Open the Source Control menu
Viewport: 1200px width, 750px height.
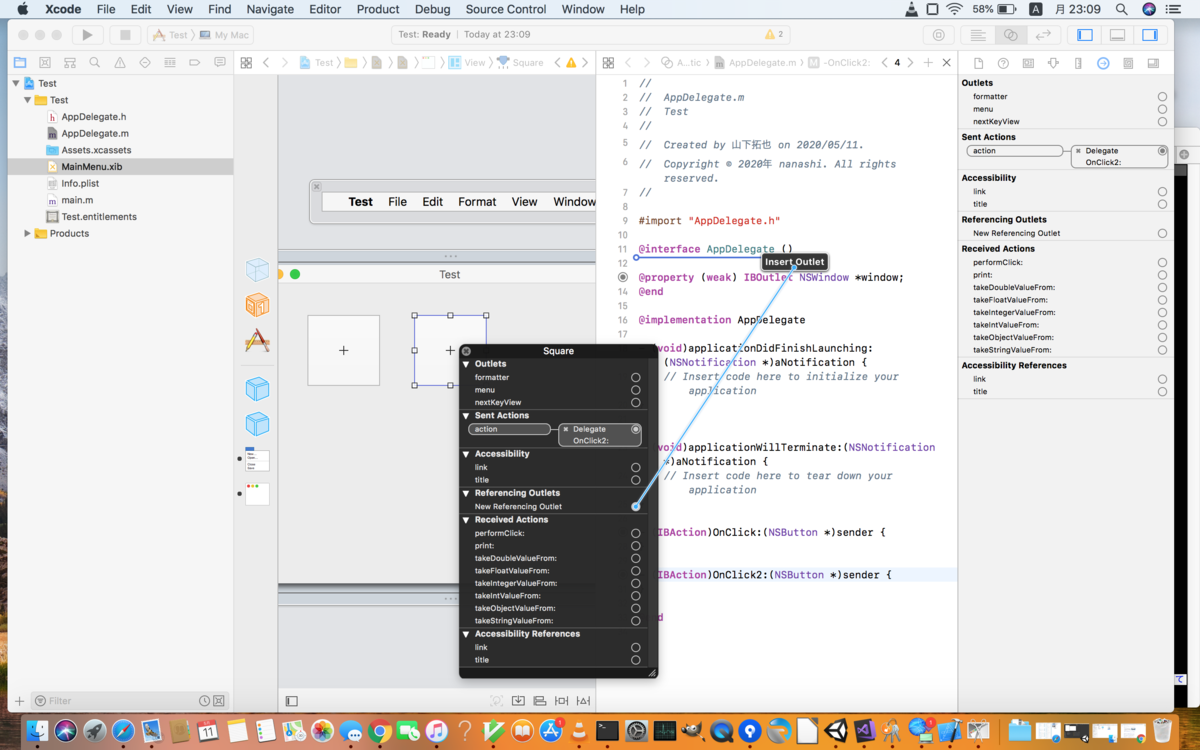click(x=506, y=9)
